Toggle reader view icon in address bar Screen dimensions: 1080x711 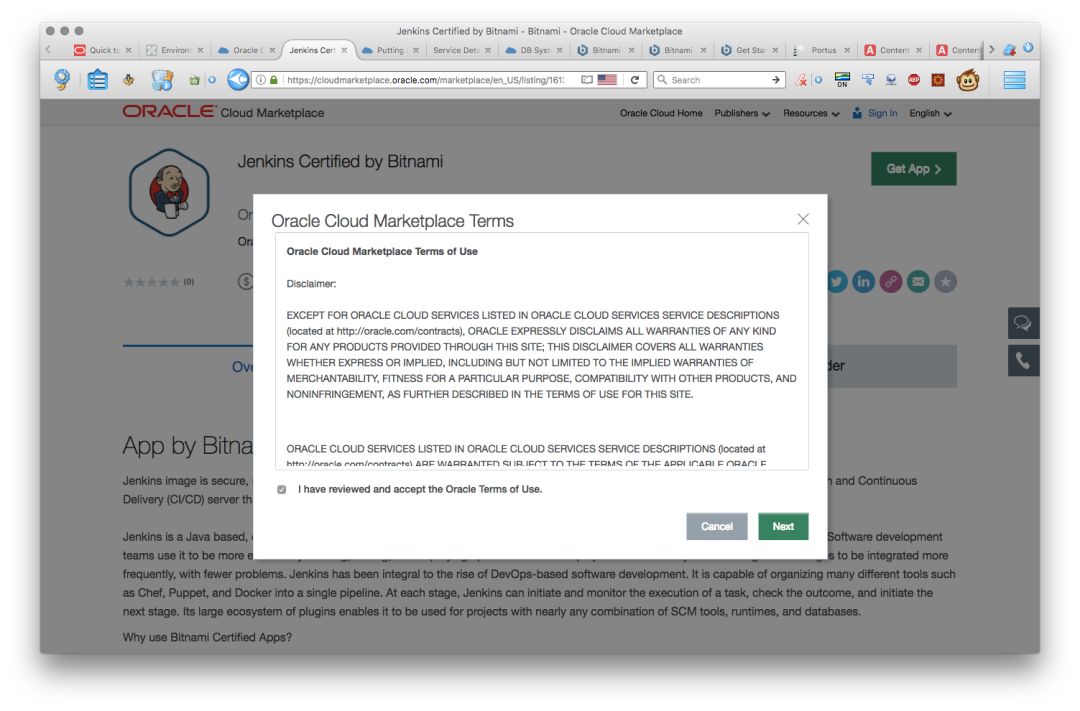(x=586, y=80)
